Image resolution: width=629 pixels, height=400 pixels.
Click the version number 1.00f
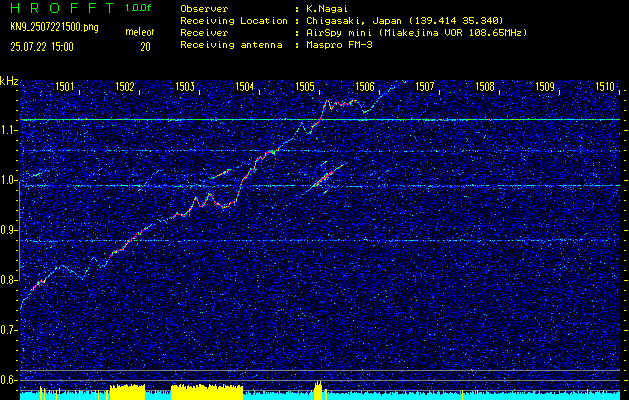[138, 8]
